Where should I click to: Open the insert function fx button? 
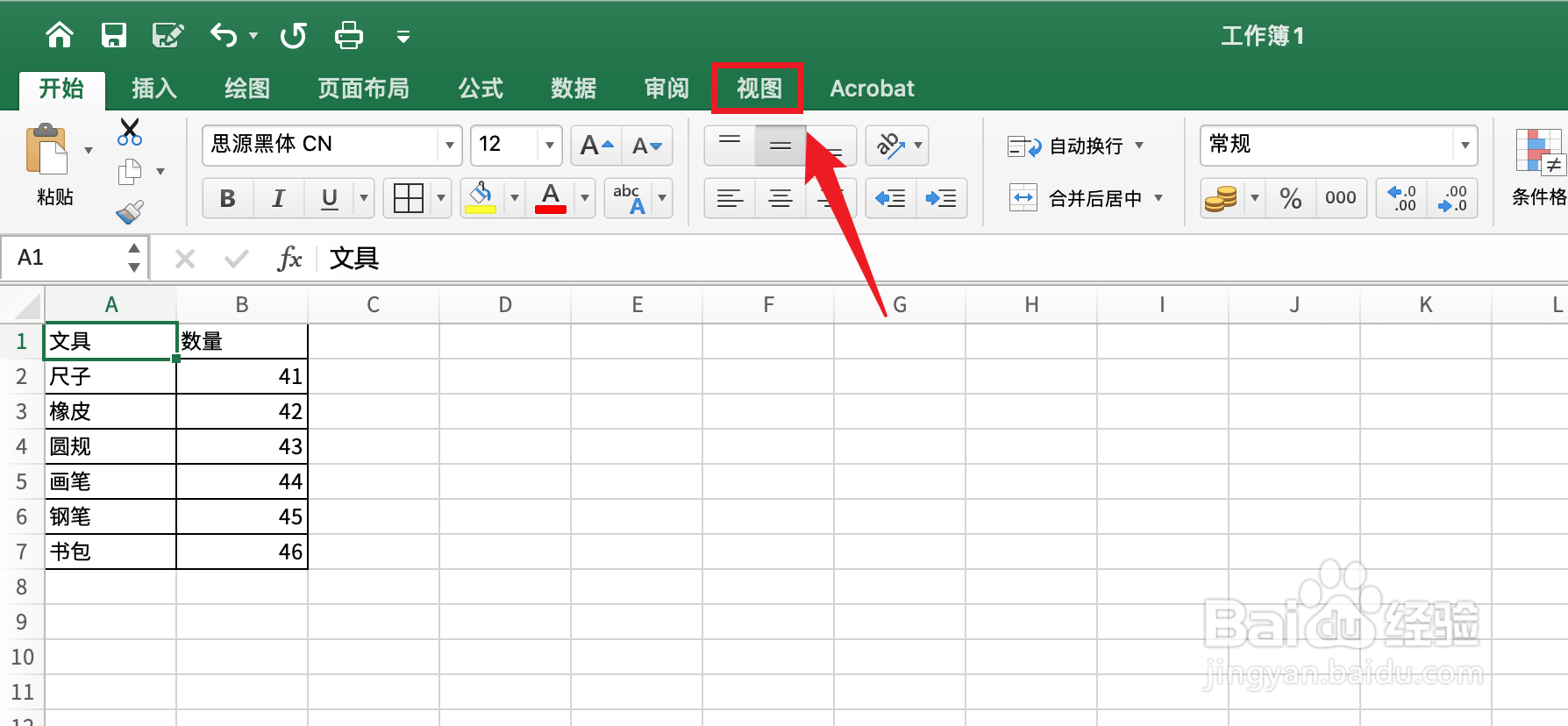(289, 259)
